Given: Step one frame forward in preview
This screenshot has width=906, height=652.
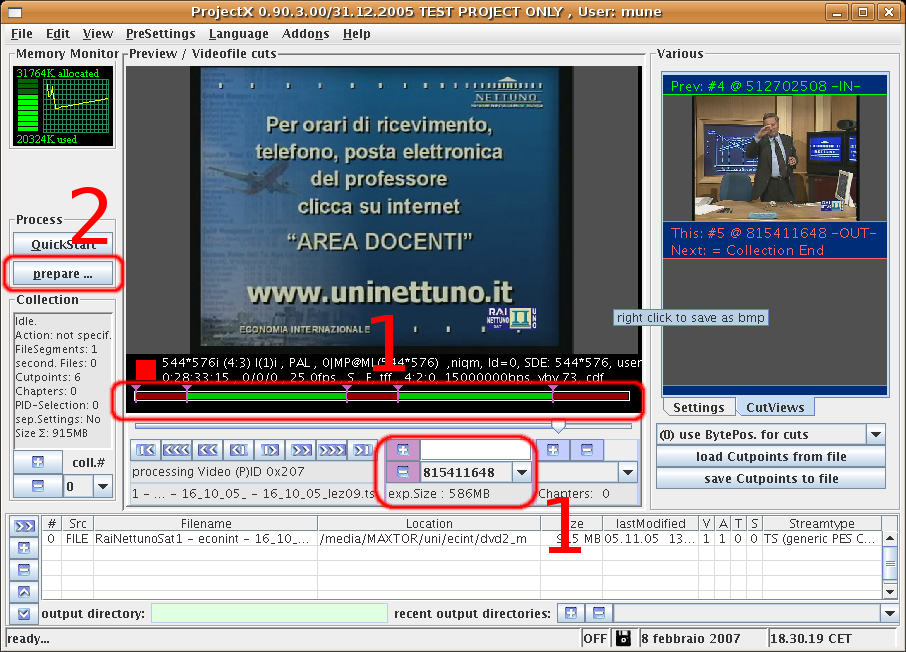Looking at the screenshot, I should pos(270,450).
